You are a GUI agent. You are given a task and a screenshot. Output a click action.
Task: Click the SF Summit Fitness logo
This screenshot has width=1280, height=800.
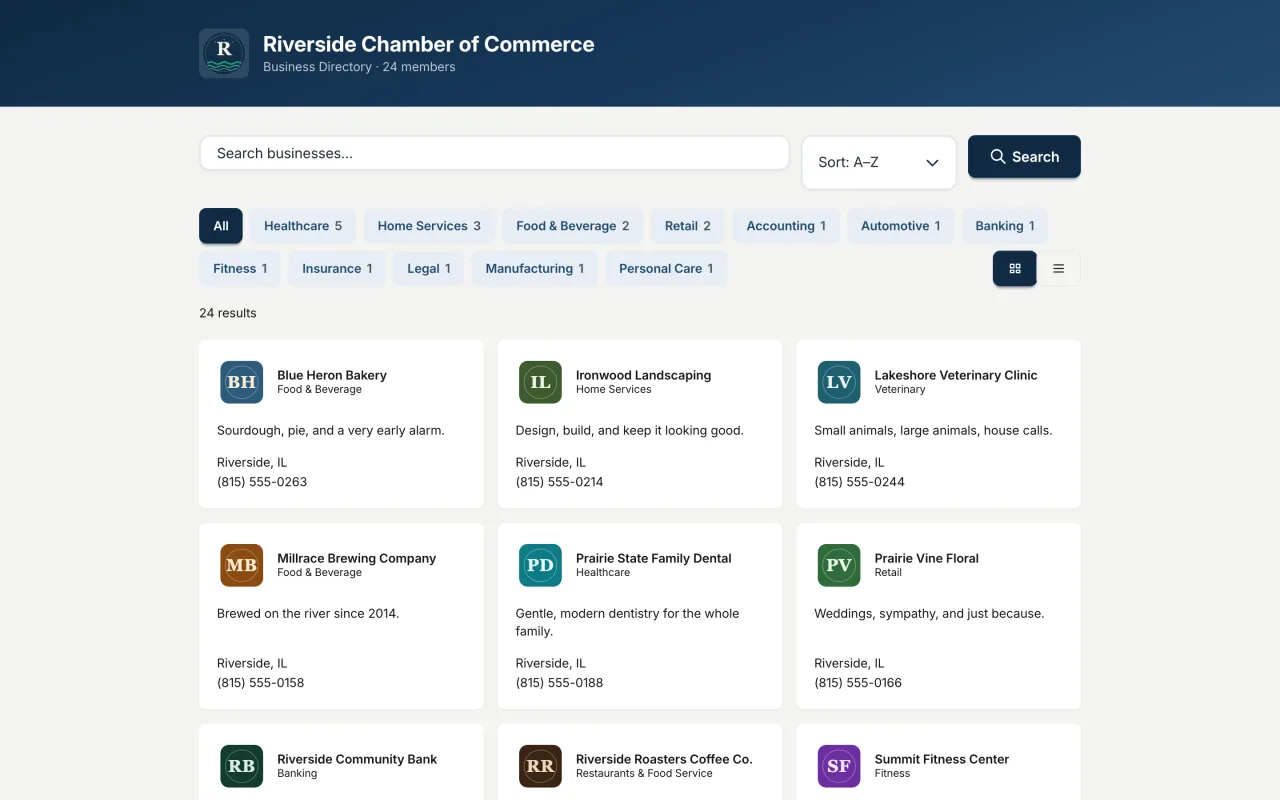(x=839, y=766)
